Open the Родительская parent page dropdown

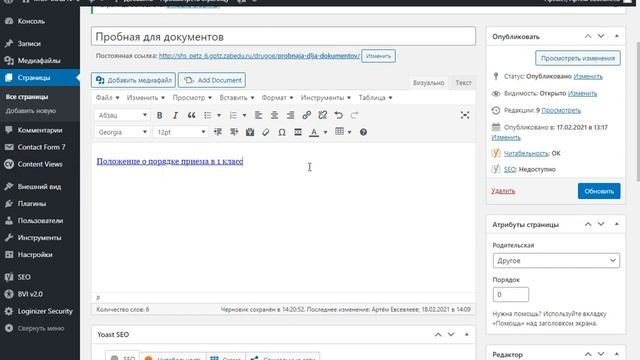point(556,260)
